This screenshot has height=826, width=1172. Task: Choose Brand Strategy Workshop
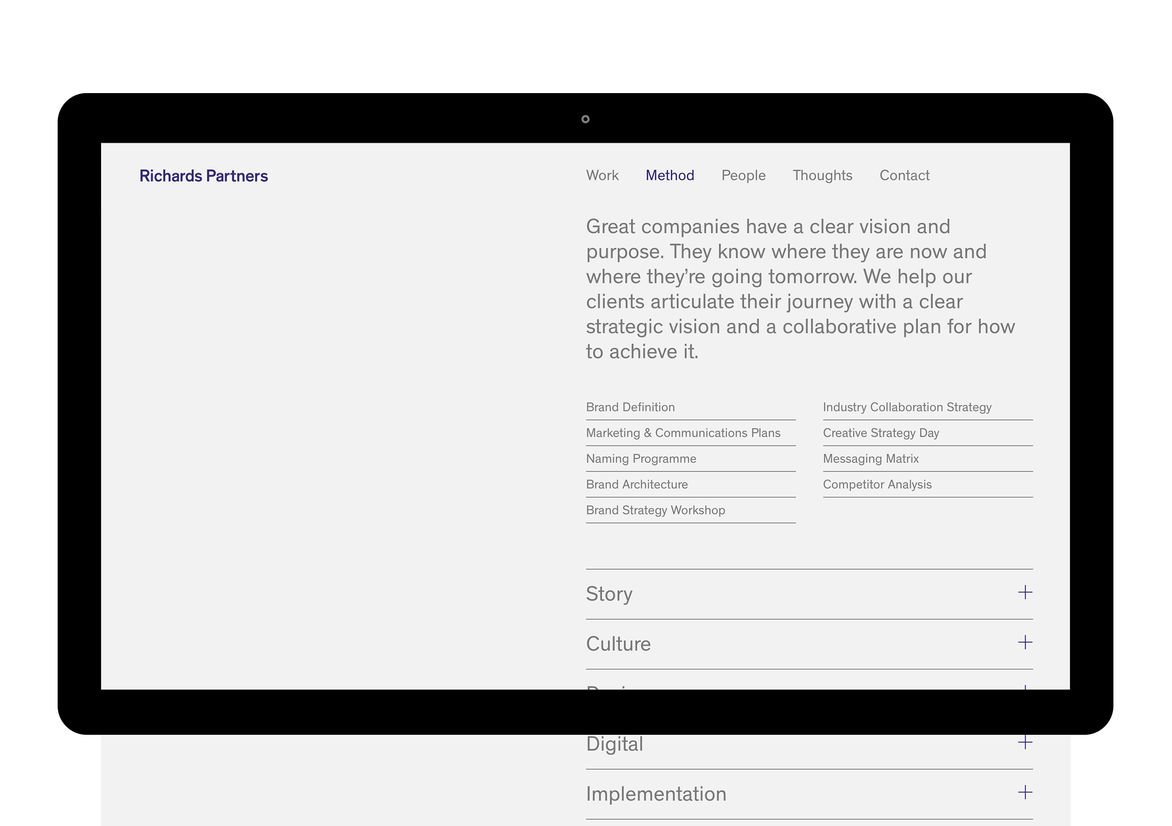[655, 510]
